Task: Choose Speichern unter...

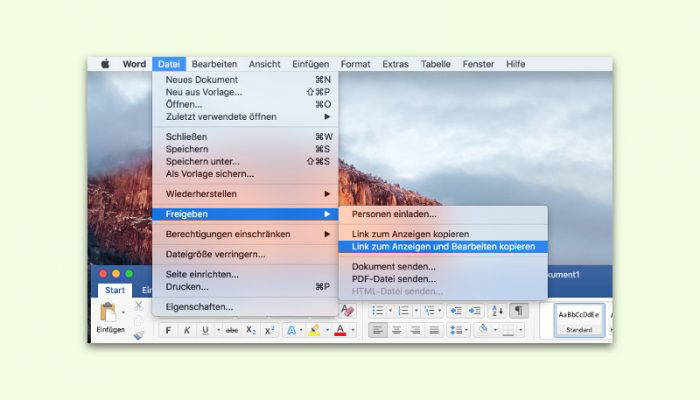Action: [x=245, y=161]
